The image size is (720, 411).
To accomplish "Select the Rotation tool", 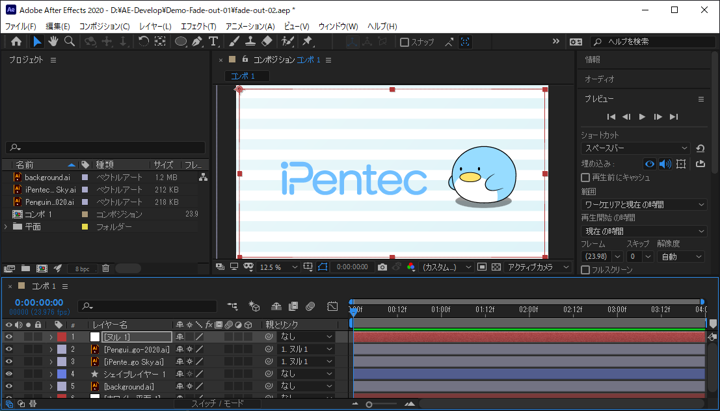I will 143,42.
